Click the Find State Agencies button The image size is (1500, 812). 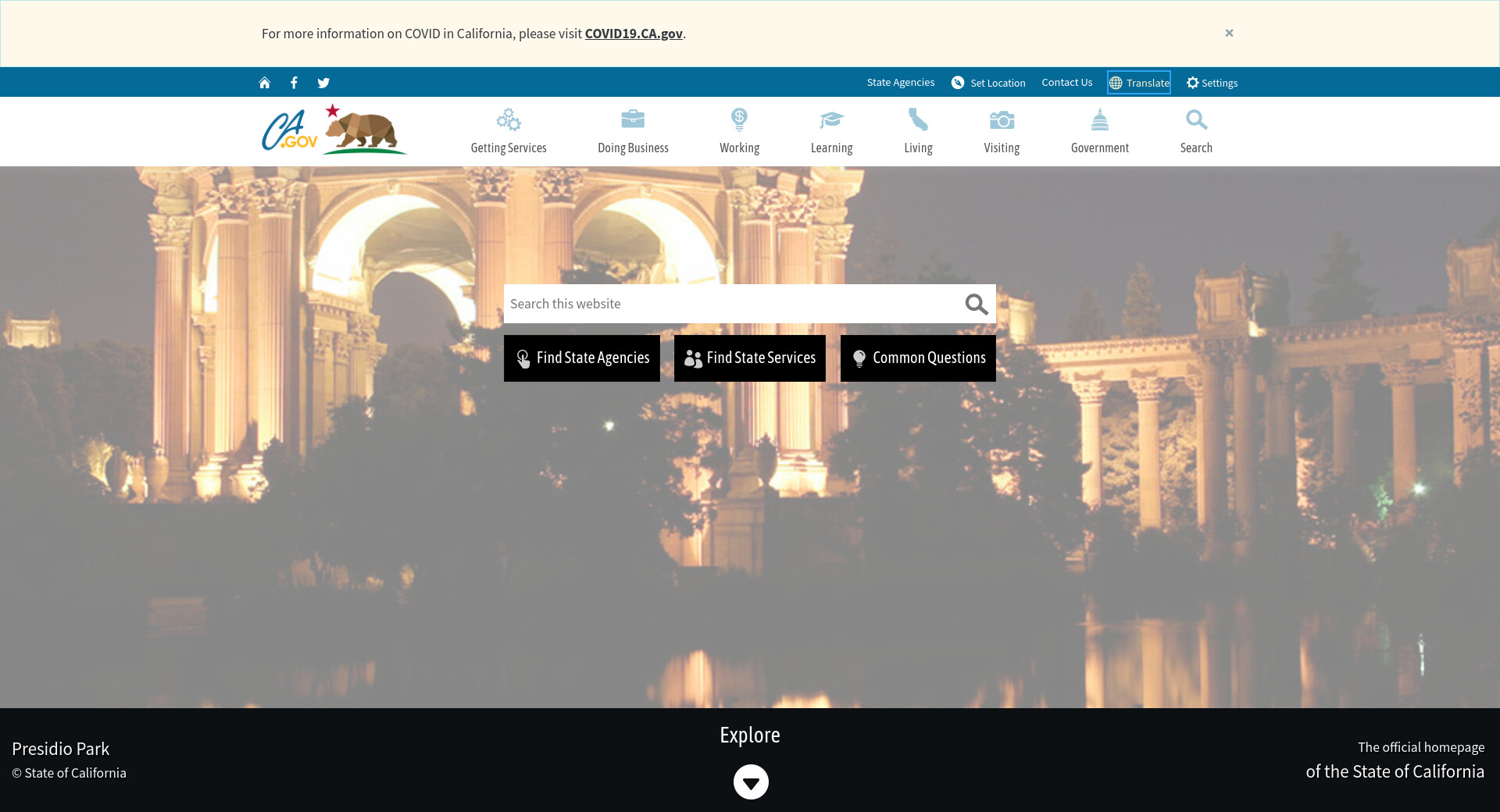(582, 358)
